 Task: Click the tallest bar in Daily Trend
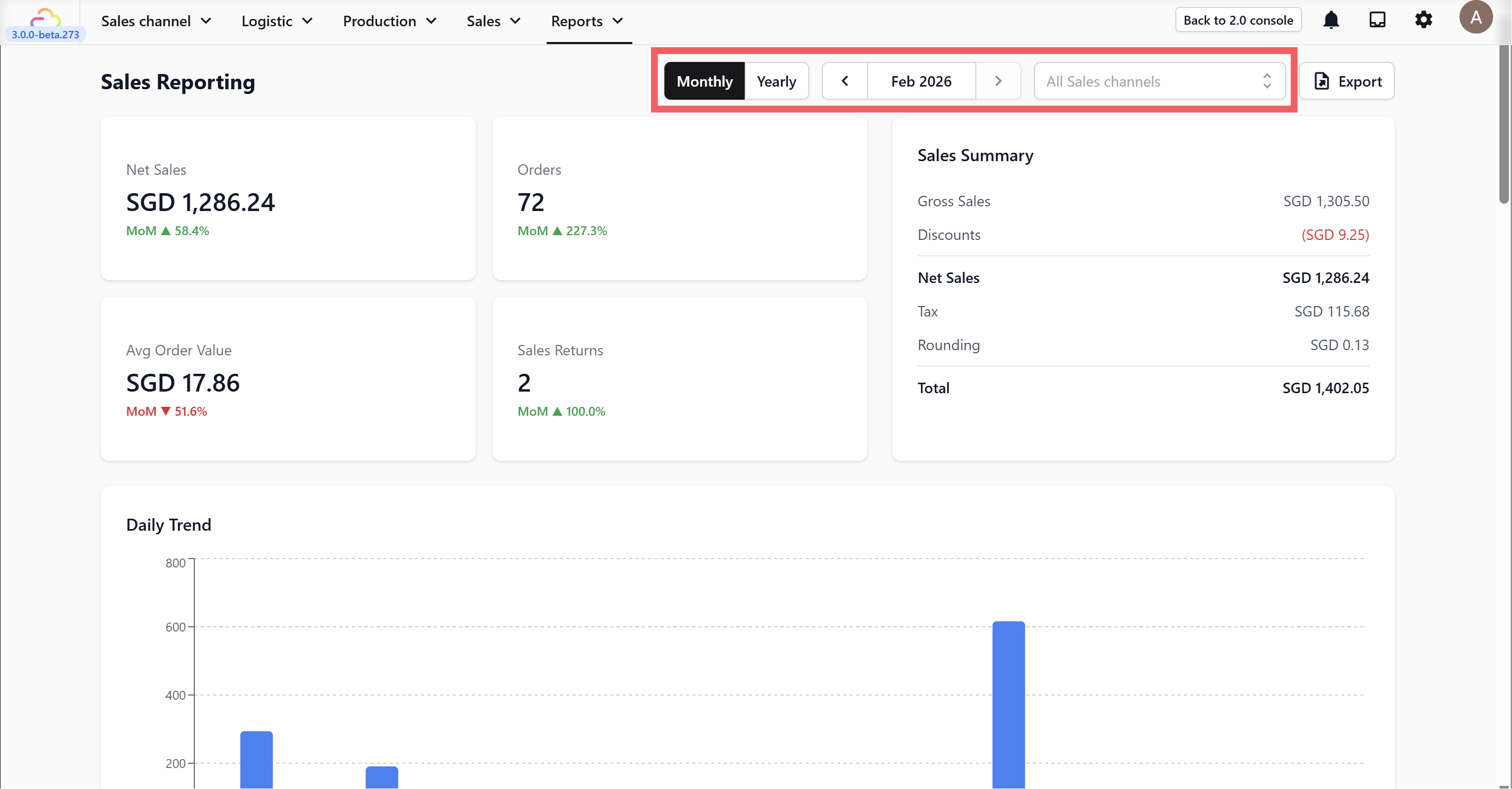coord(1008,704)
